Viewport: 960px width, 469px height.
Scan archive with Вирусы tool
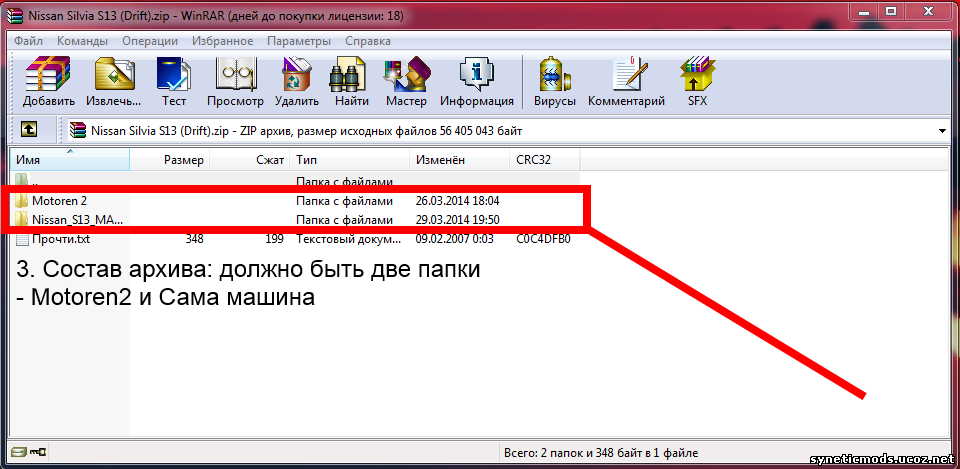[x=554, y=82]
